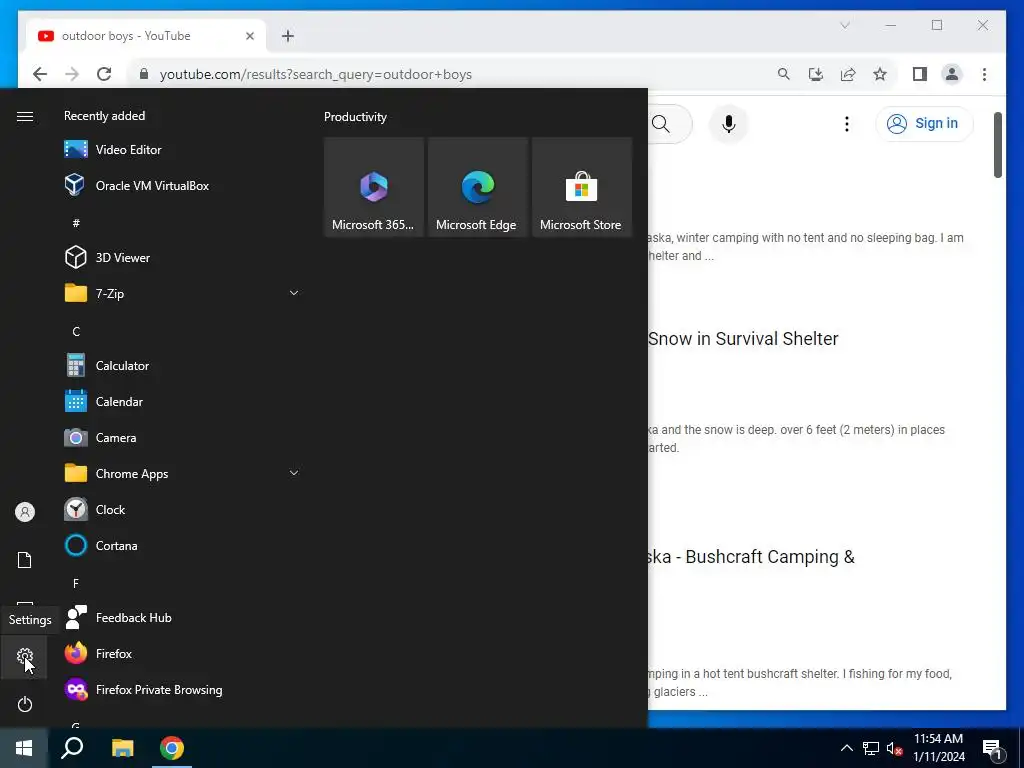
Task: Click the YouTube Sign in button
Action: click(924, 123)
